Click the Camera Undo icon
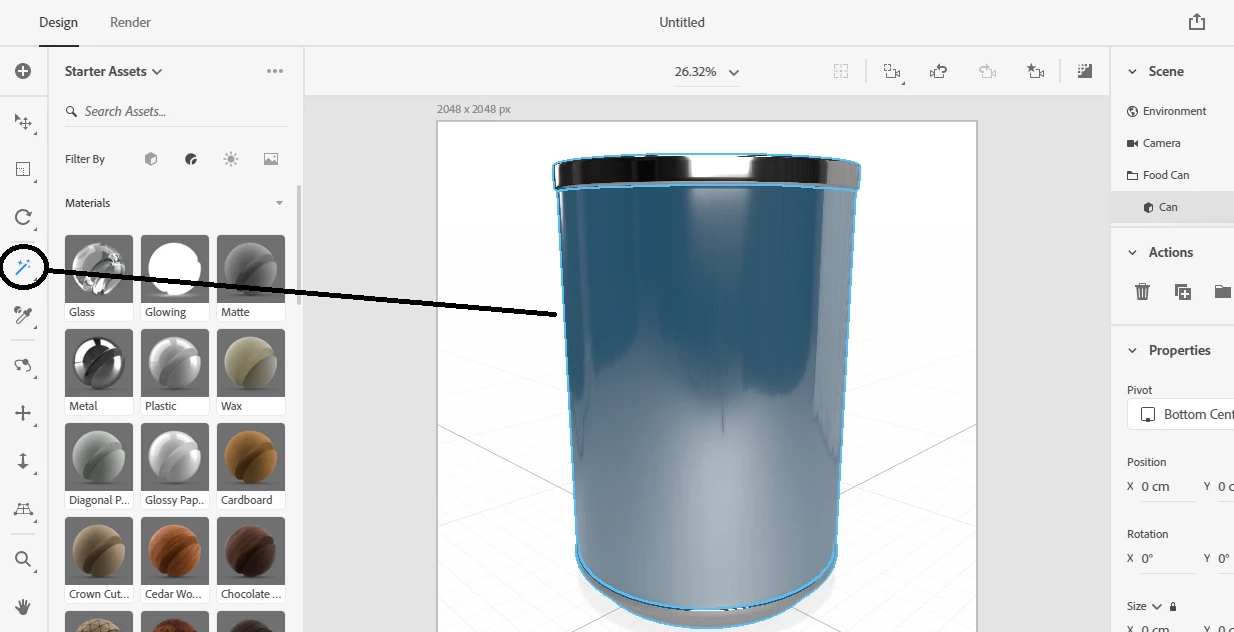Viewport: 1234px width, 632px height. pyautogui.click(x=938, y=71)
